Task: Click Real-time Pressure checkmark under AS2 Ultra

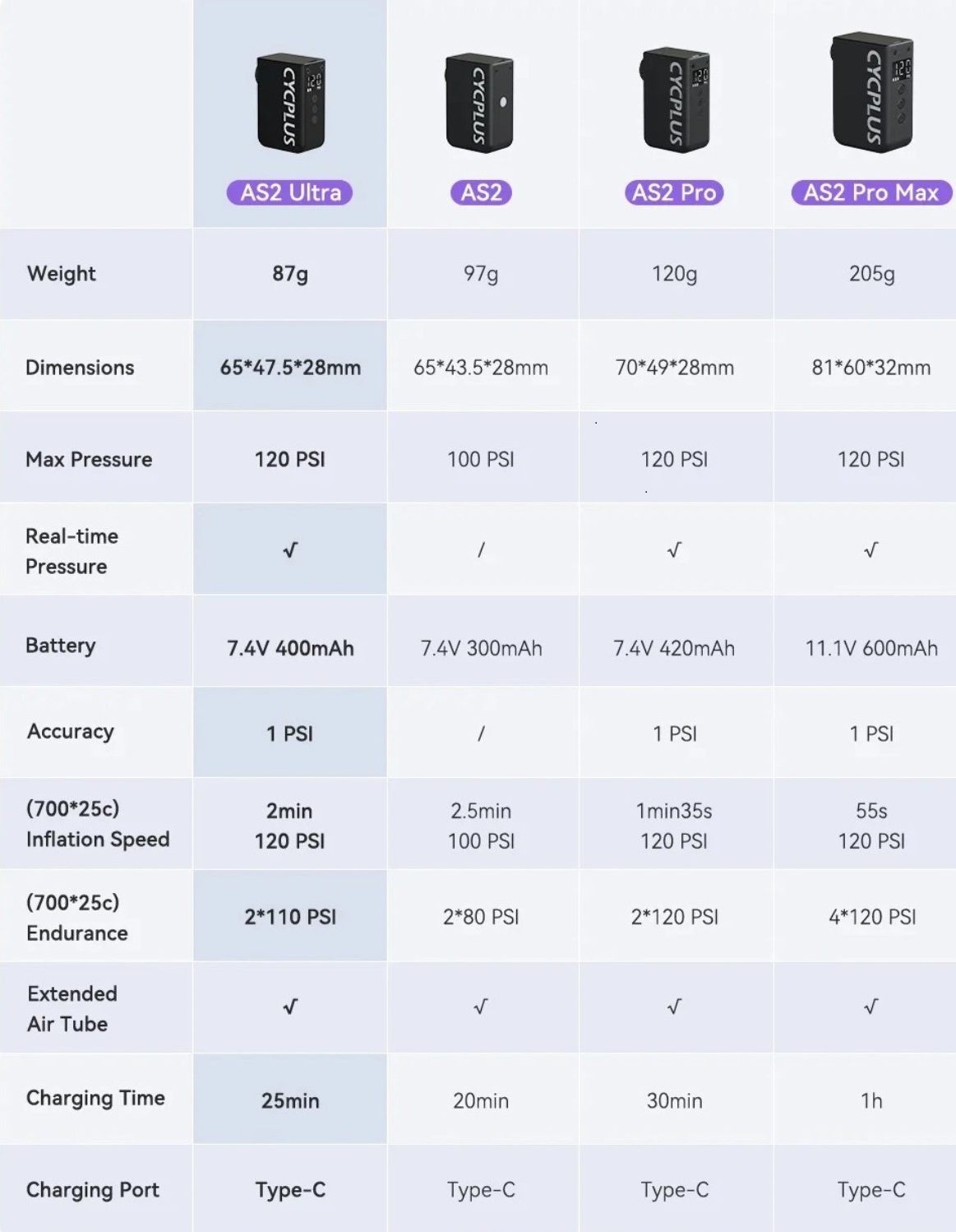Action: (x=290, y=550)
